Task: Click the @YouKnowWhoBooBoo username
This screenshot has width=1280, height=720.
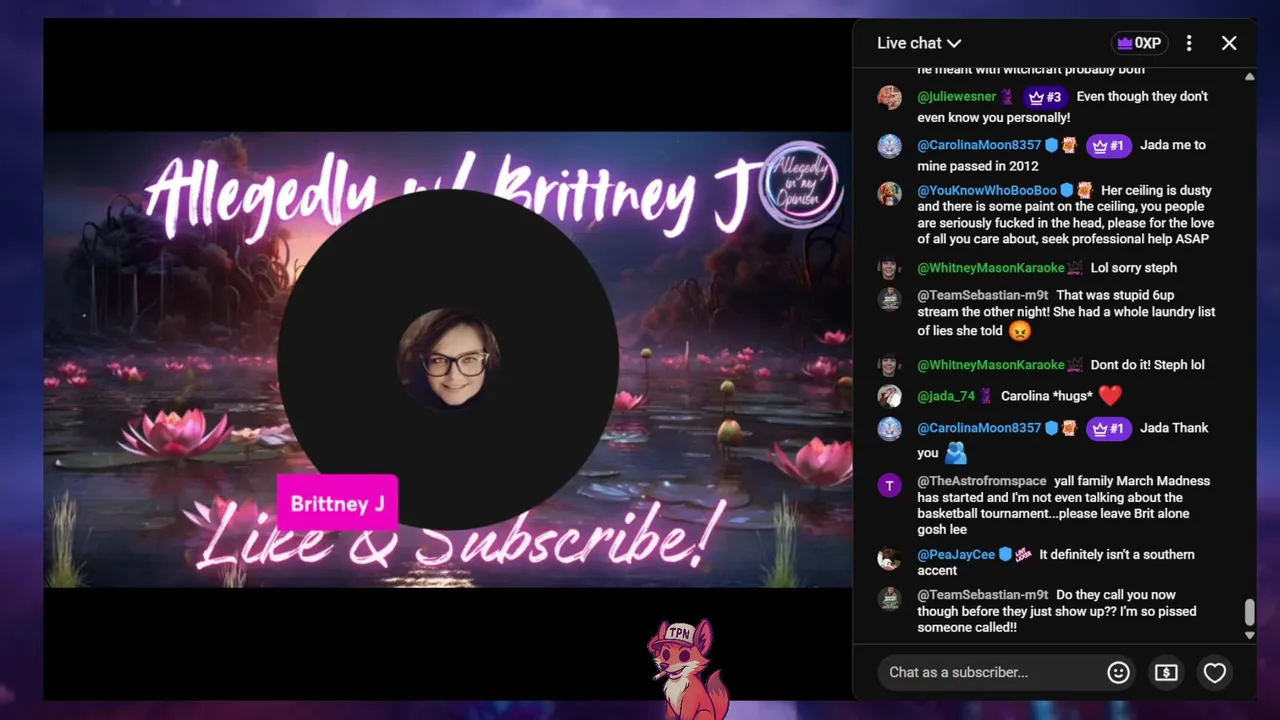Action: tap(987, 190)
